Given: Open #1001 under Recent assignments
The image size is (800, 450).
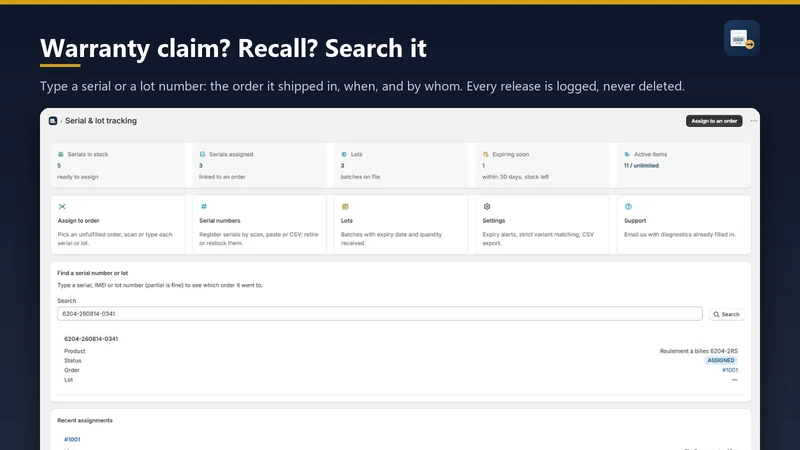Looking at the screenshot, I should click(72, 439).
